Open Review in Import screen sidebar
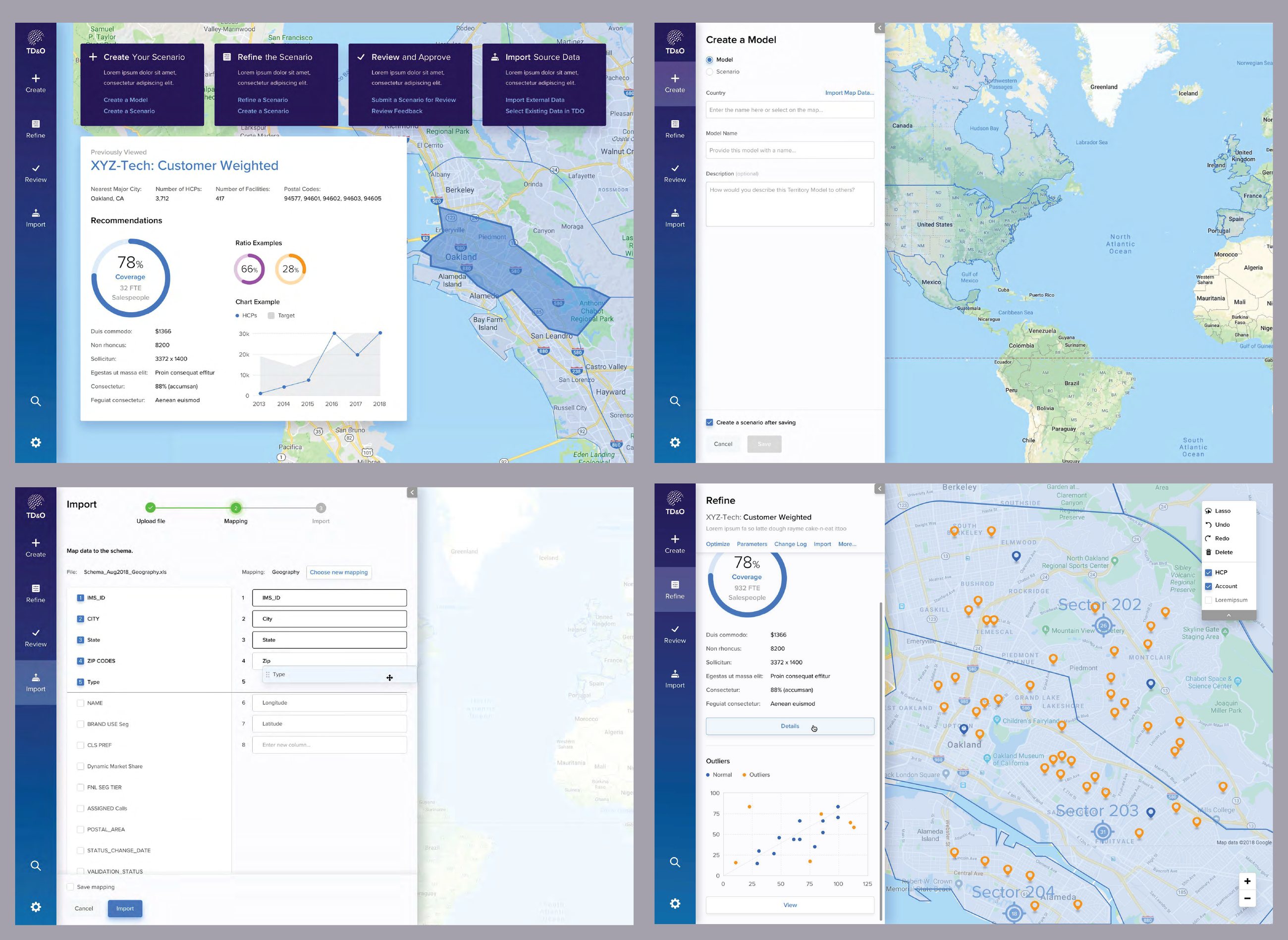 tap(35, 637)
